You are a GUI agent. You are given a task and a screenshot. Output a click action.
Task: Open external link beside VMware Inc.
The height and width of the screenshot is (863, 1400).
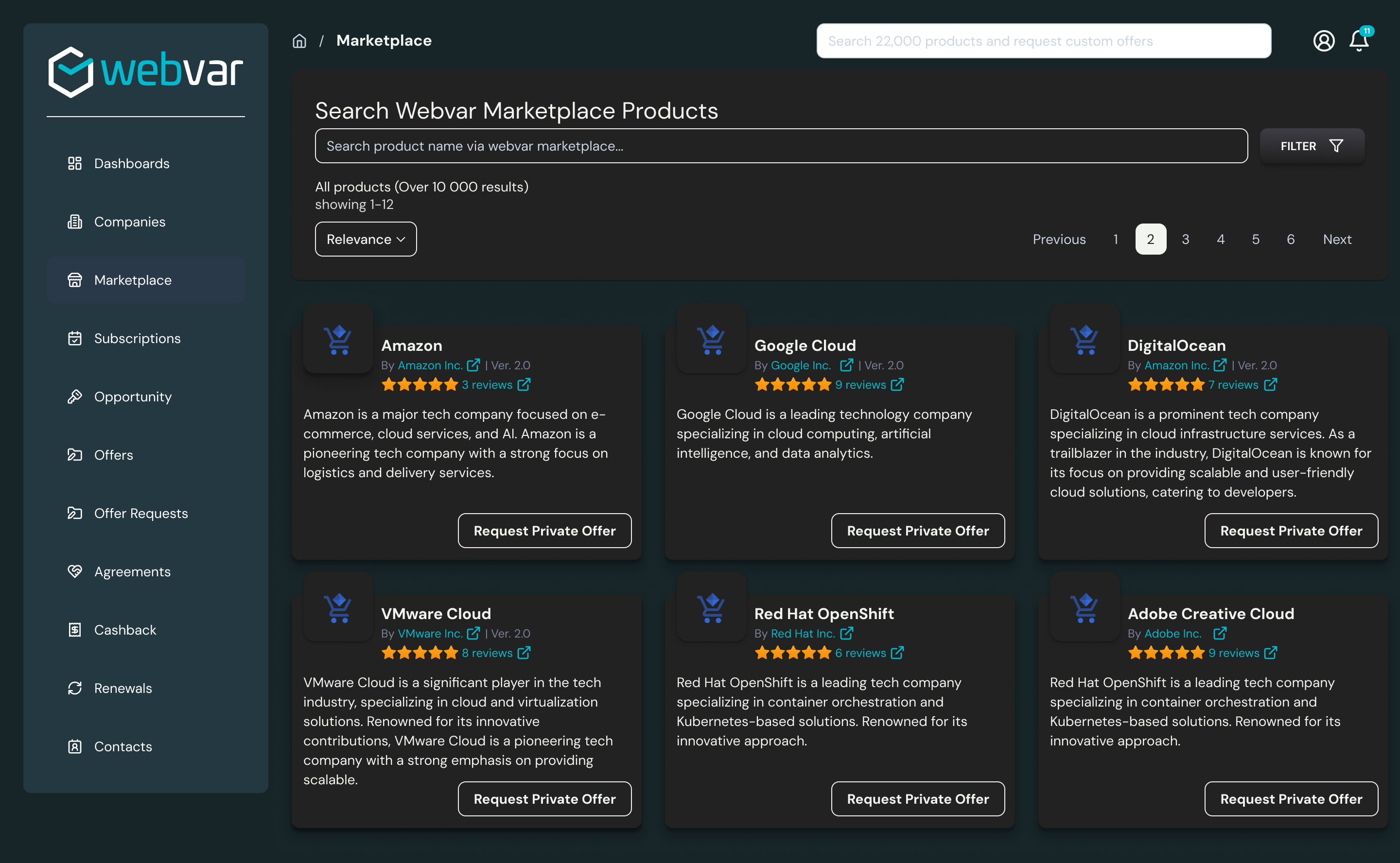473,634
